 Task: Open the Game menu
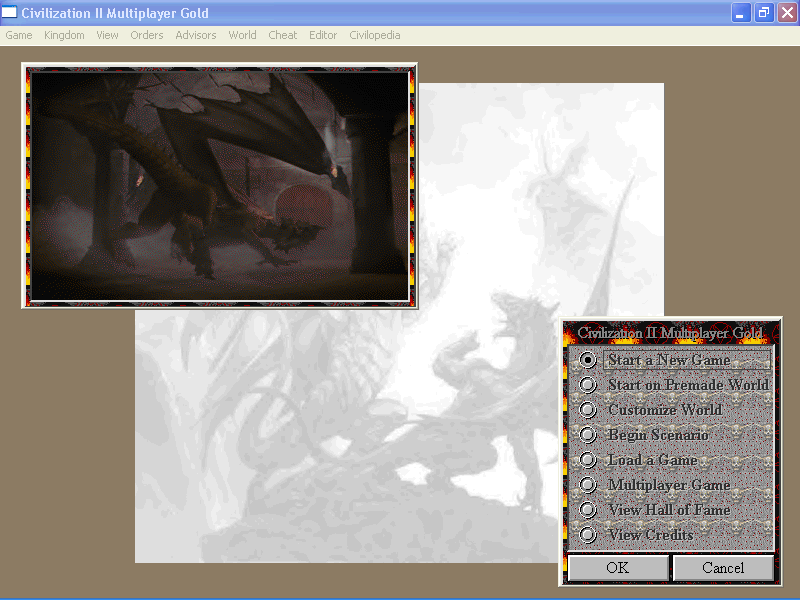(x=19, y=35)
